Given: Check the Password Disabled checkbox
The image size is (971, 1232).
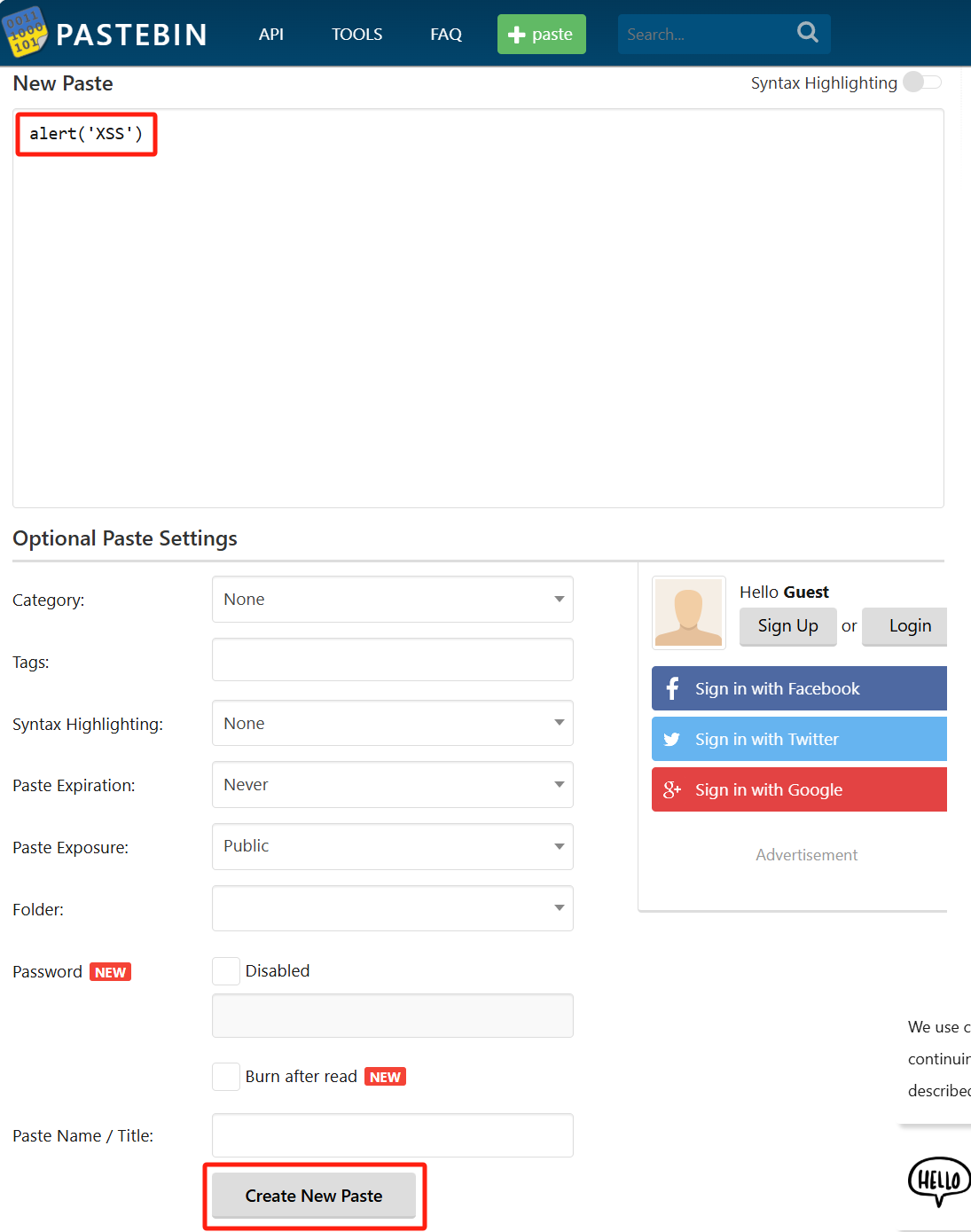Looking at the screenshot, I should (x=226, y=971).
